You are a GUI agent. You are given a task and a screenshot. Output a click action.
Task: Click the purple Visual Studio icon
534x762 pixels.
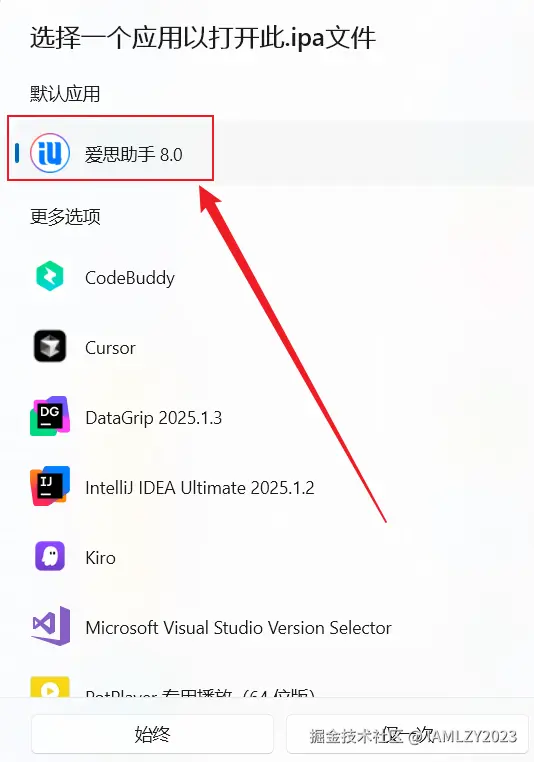[x=51, y=626]
